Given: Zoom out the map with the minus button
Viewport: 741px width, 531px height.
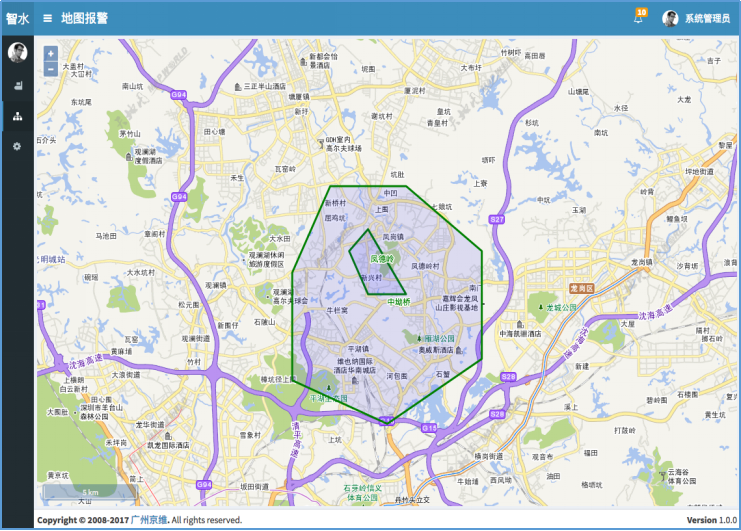Looking at the screenshot, I should [x=51, y=69].
